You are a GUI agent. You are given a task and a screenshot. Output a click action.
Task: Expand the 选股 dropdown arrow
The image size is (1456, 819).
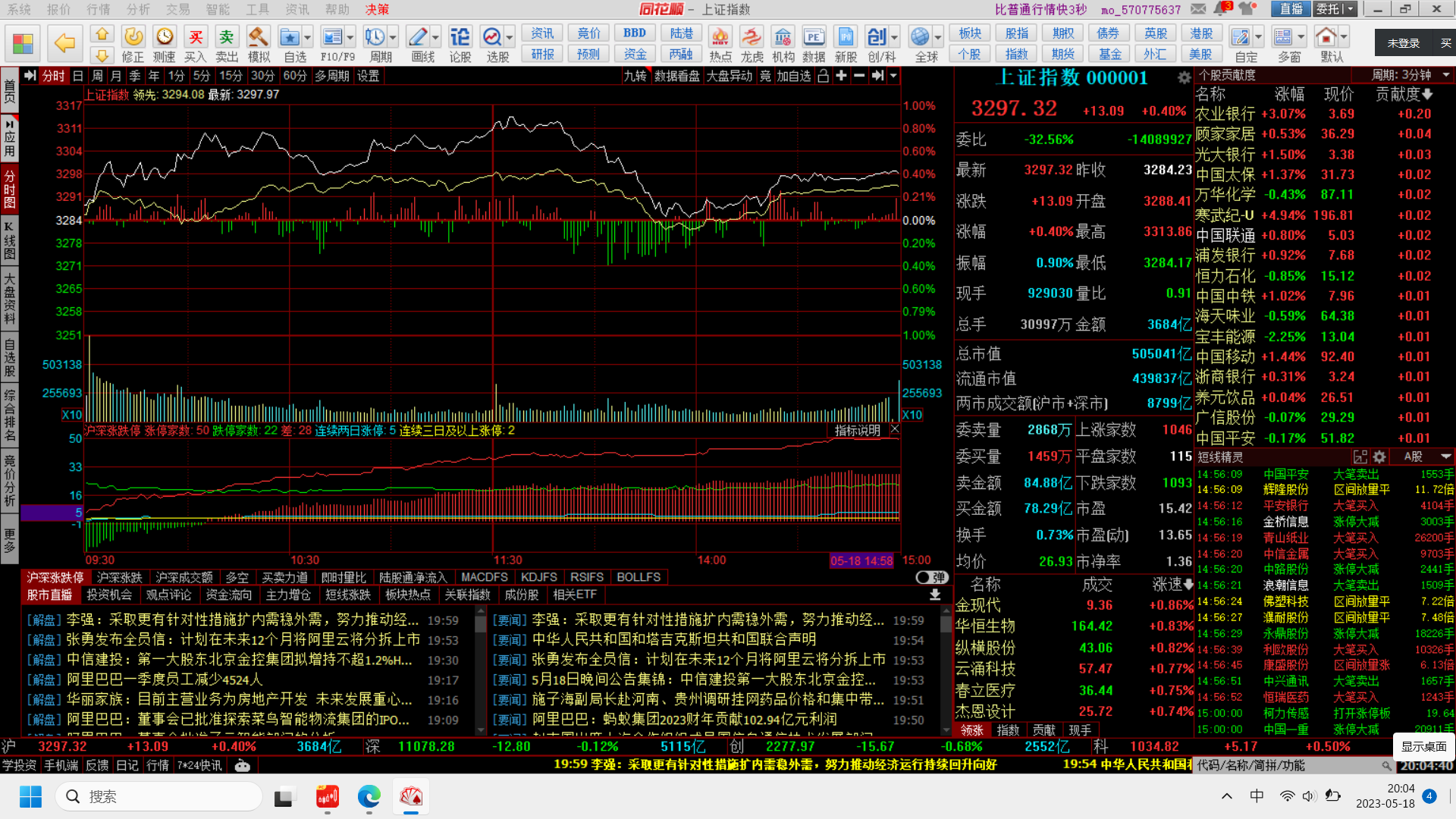510,37
